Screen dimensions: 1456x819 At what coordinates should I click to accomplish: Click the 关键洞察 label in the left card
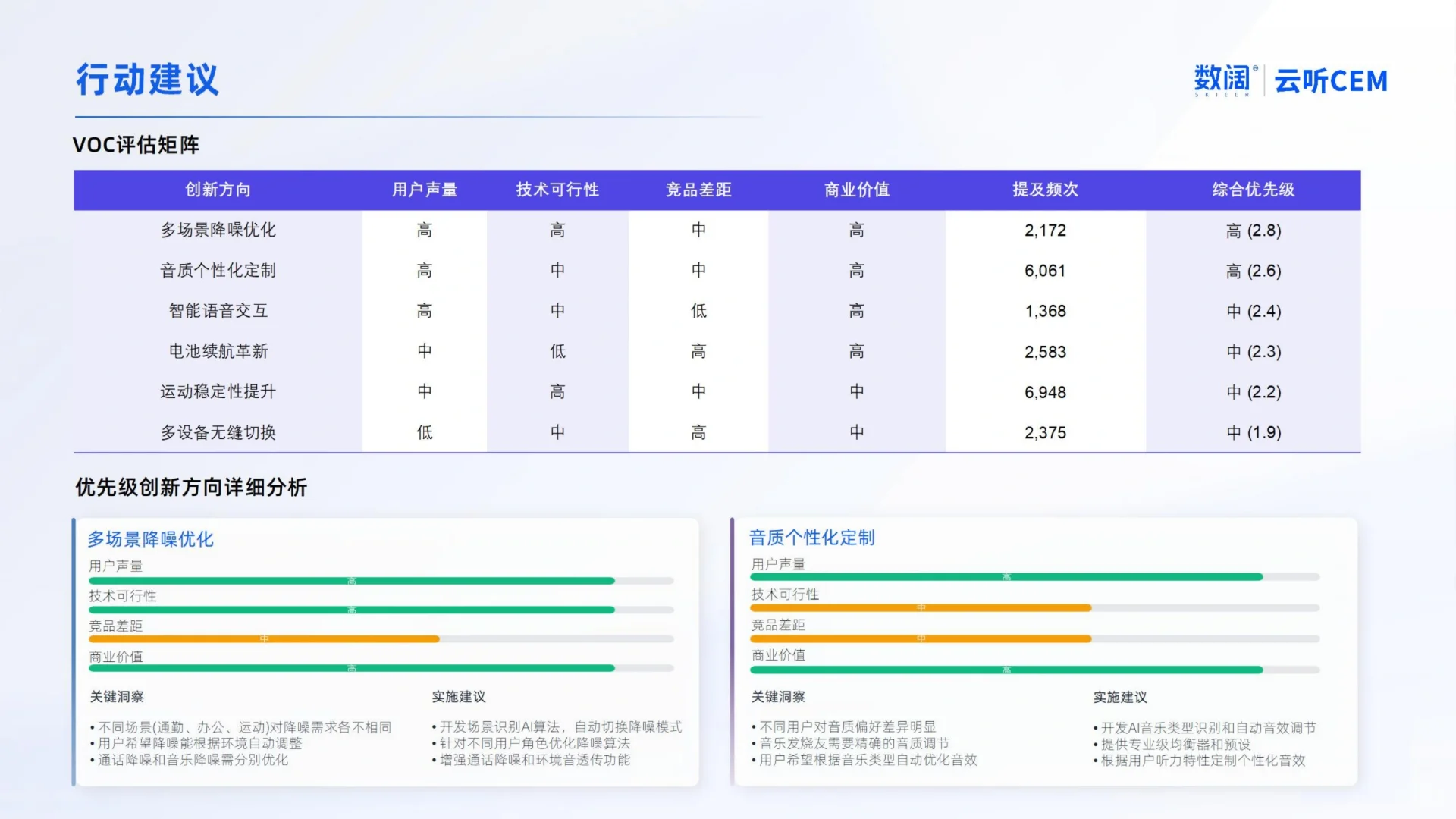point(118,696)
